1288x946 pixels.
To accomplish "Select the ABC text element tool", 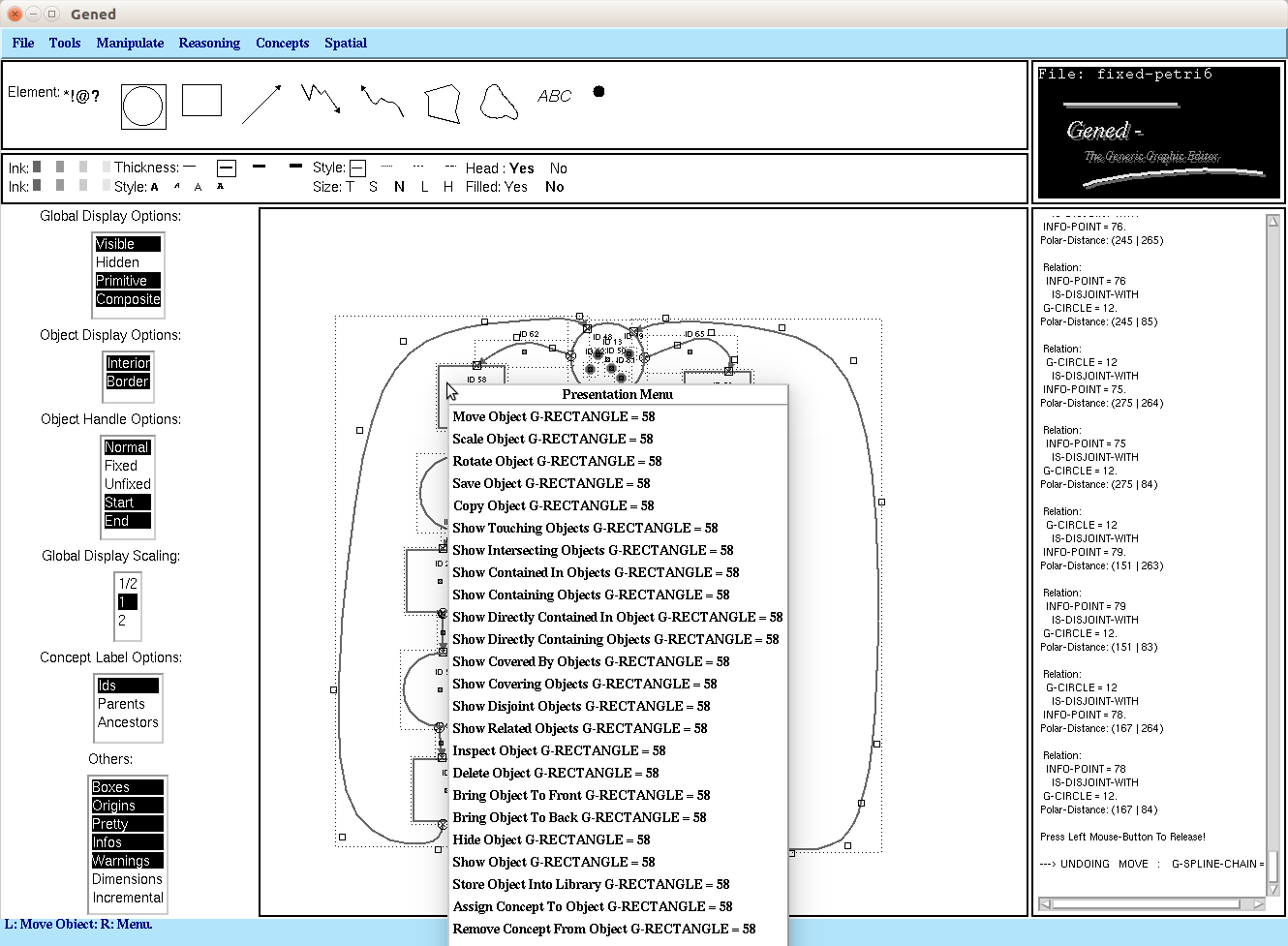I will pos(555,96).
